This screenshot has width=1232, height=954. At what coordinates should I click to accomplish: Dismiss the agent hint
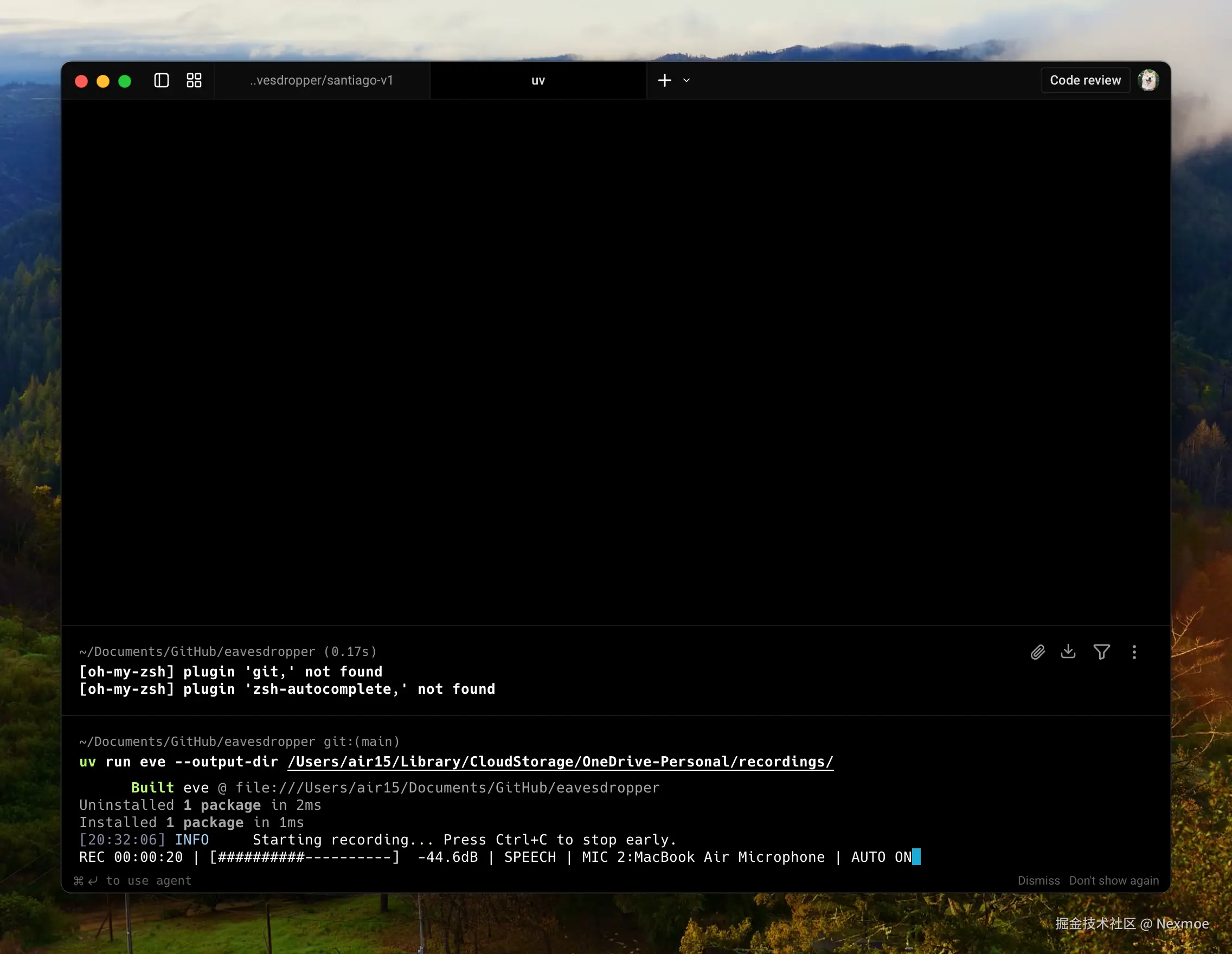click(1038, 881)
